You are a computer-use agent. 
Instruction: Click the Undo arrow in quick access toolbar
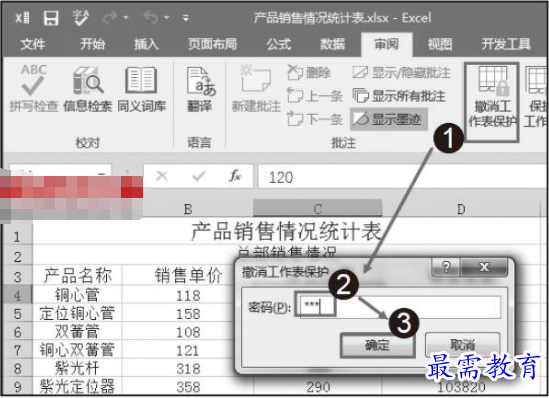[x=151, y=18]
